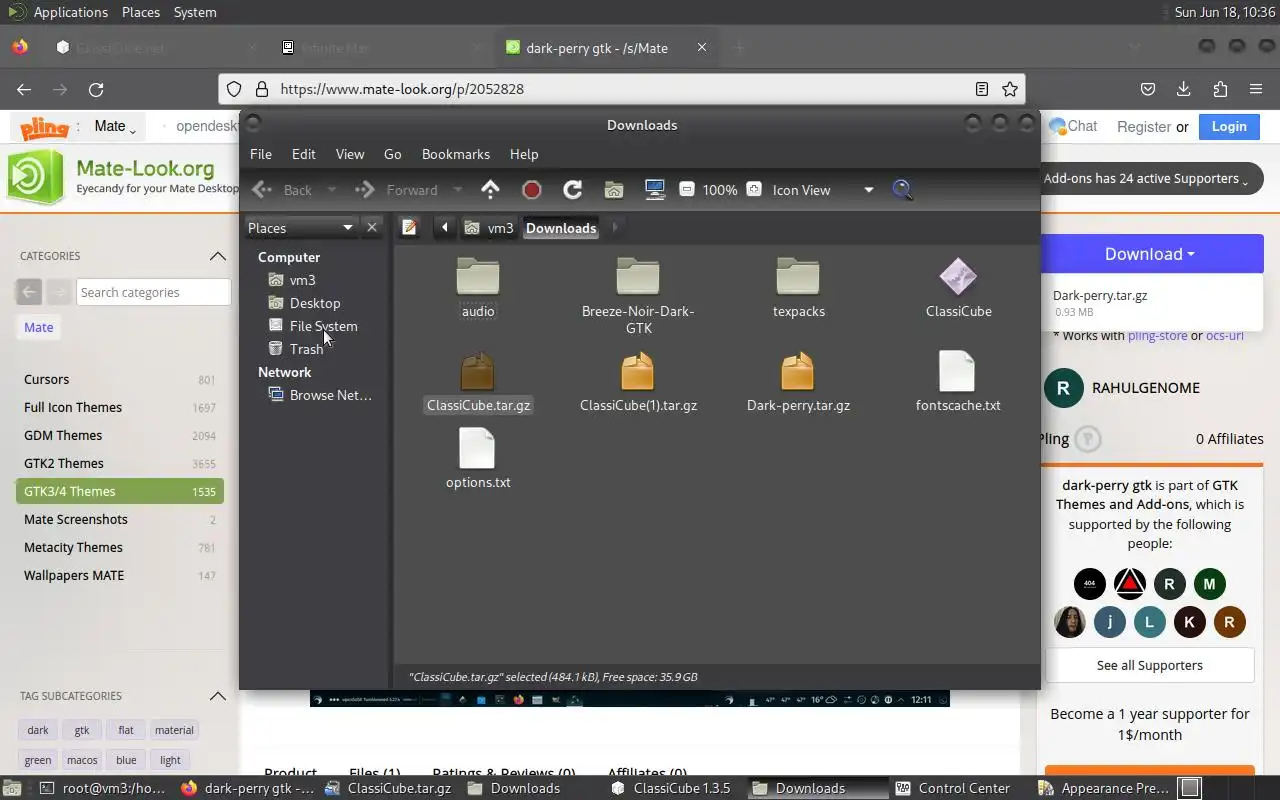Click Firefox URL address field
The height and width of the screenshot is (800, 1280).
(x=620, y=89)
